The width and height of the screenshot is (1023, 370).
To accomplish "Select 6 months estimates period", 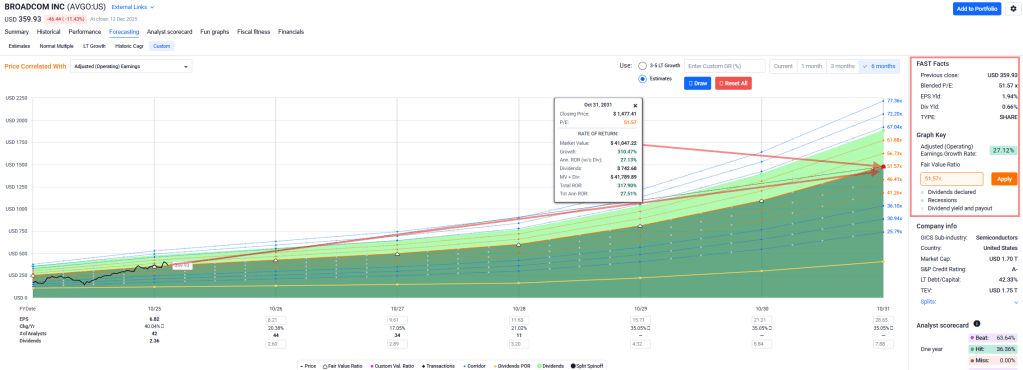I will pyautogui.click(x=878, y=66).
